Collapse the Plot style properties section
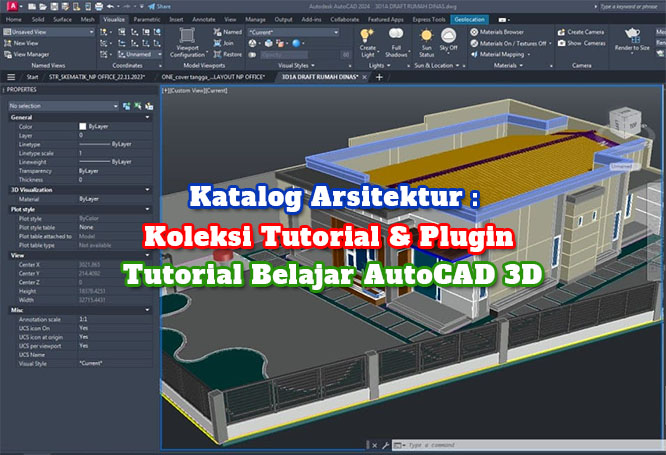Viewport: 666px width, 455px height. (x=147, y=209)
